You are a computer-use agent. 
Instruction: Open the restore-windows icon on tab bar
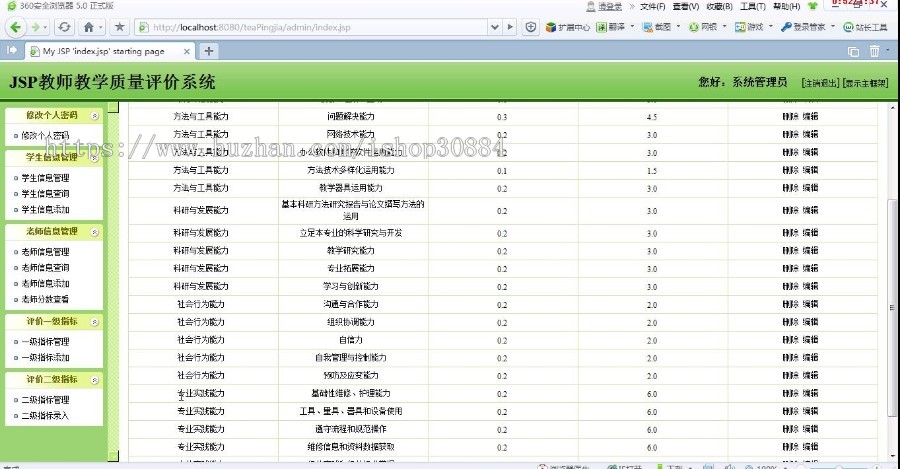(x=854, y=52)
